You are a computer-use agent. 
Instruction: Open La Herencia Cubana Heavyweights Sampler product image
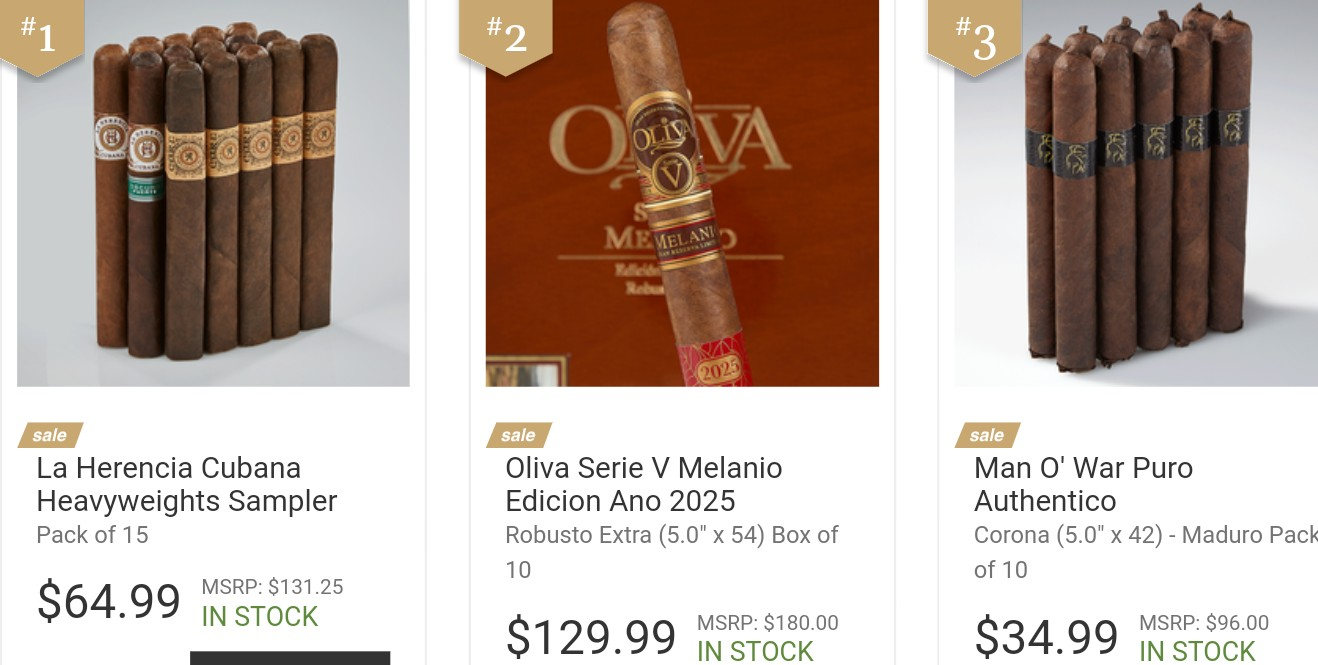click(213, 193)
